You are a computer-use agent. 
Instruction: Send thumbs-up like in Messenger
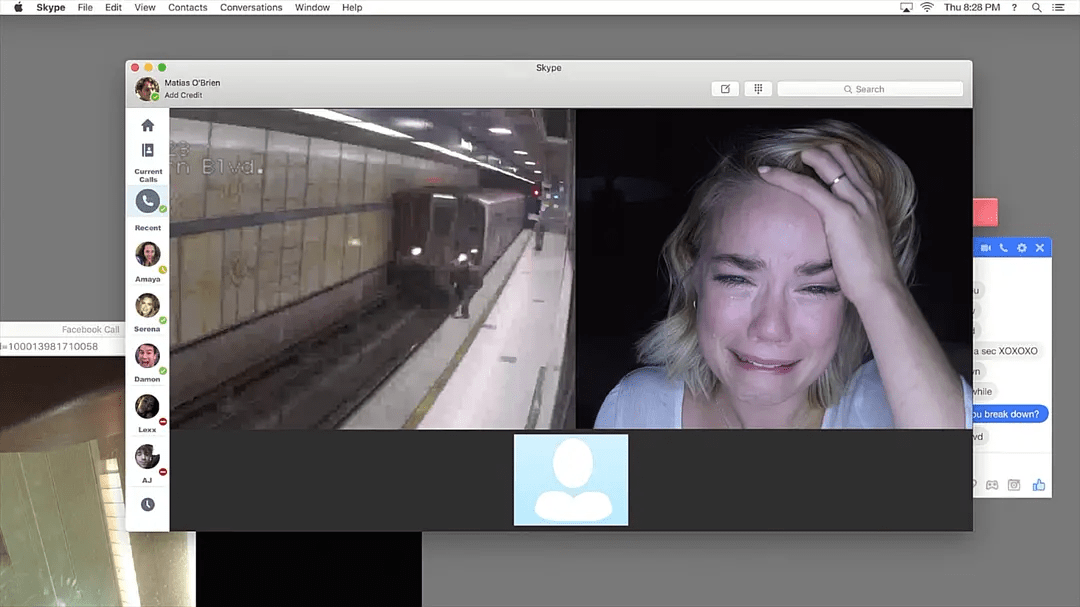(1039, 485)
